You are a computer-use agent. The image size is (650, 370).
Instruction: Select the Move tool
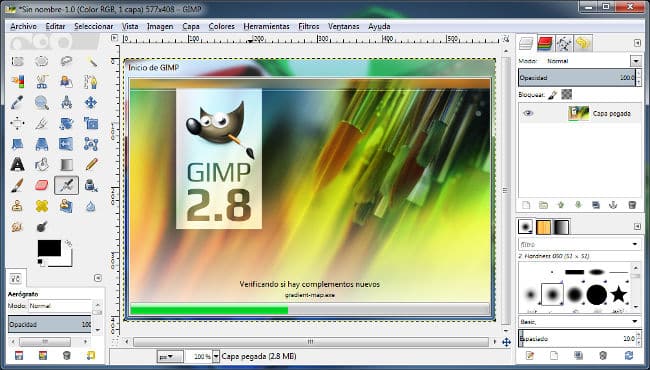pos(91,102)
